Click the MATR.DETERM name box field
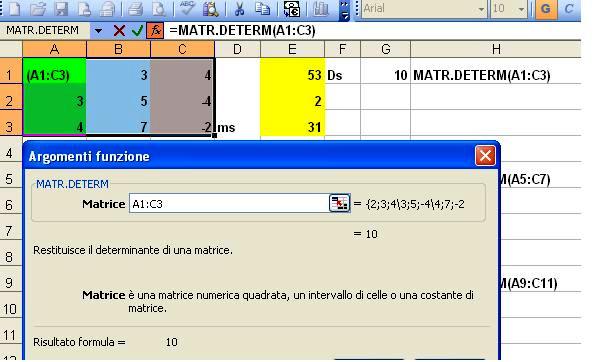Viewport: 595px width, 362px height. tap(45, 30)
